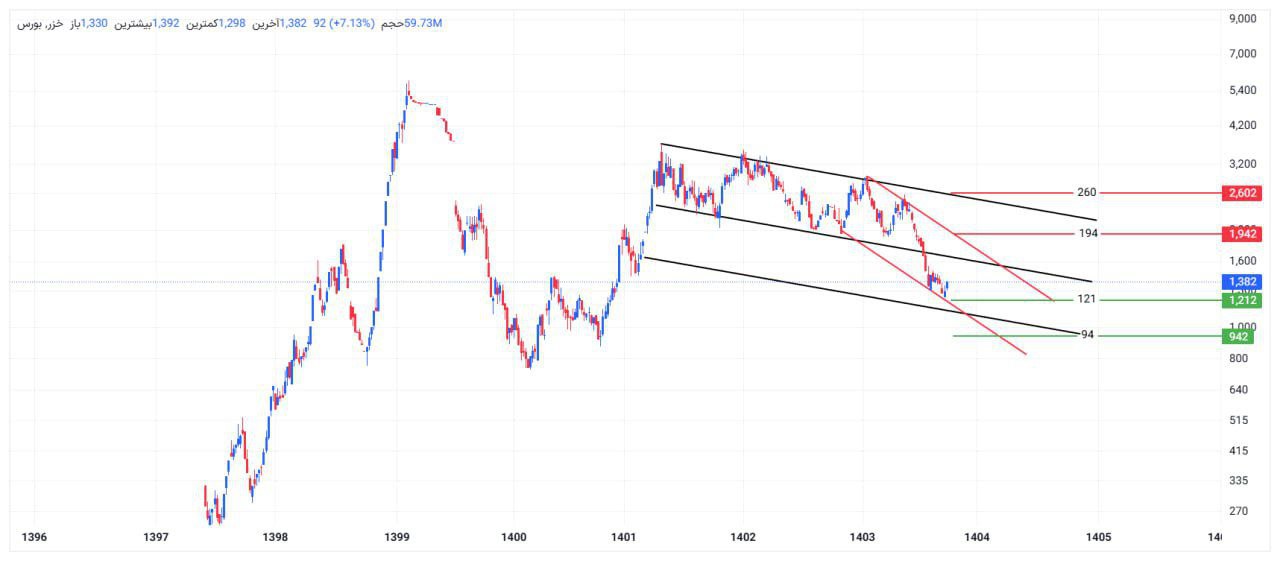Select the 260 resistance level label

pos(1087,193)
